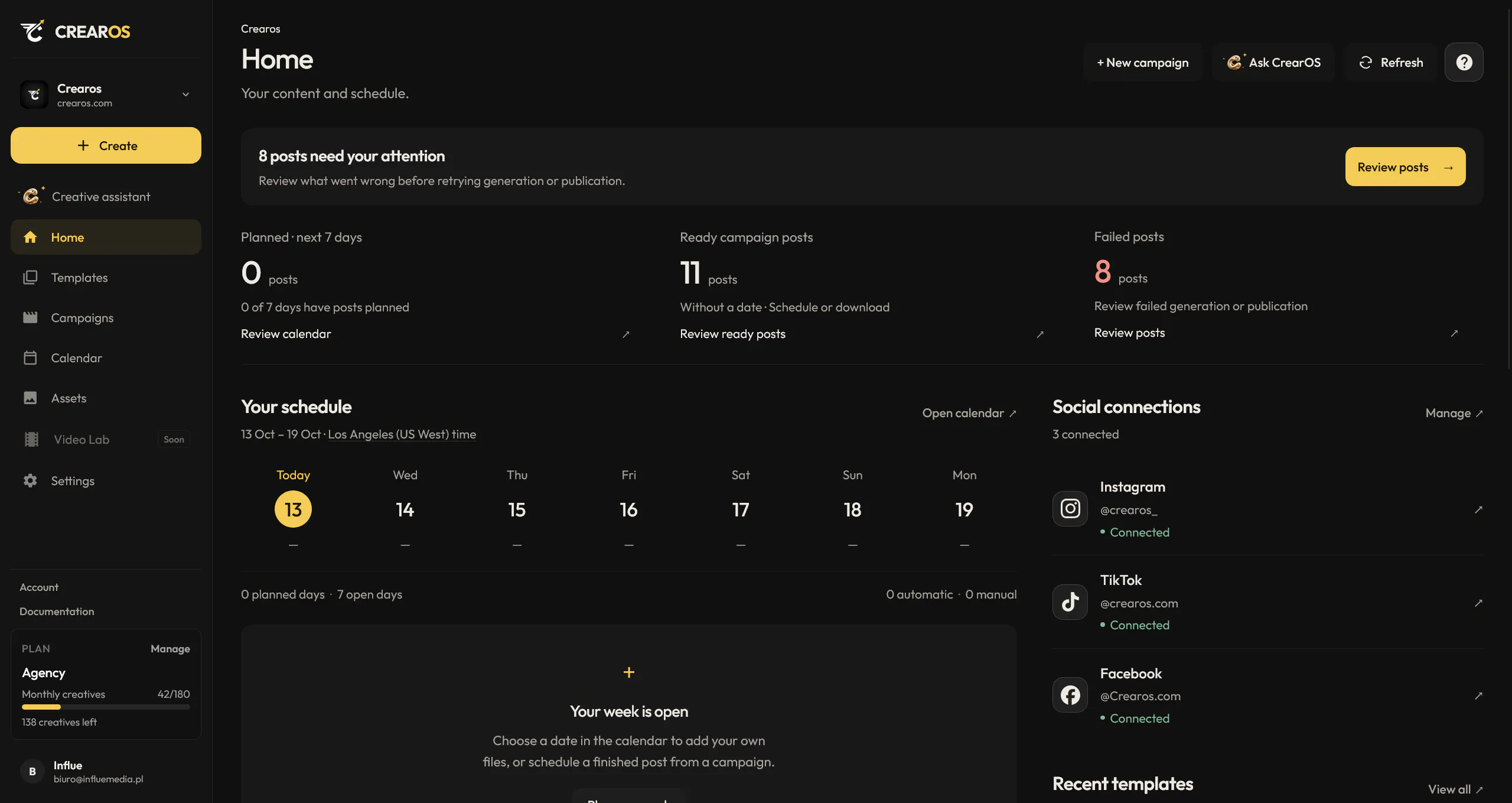Open the Facebook connection icon
The height and width of the screenshot is (803, 1512).
(1070, 695)
